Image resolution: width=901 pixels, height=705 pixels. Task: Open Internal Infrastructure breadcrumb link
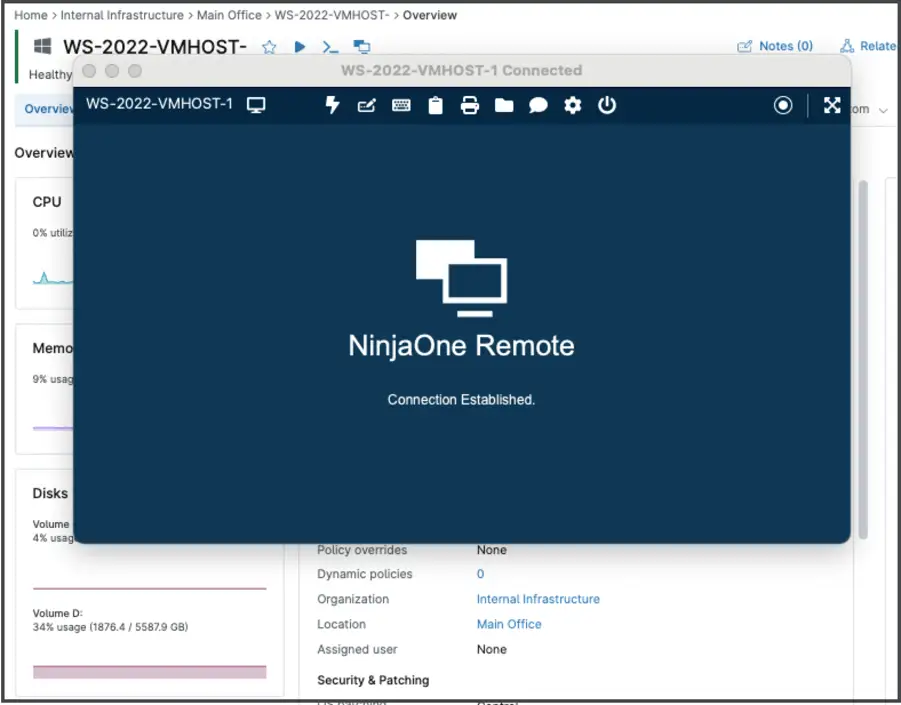pos(122,16)
